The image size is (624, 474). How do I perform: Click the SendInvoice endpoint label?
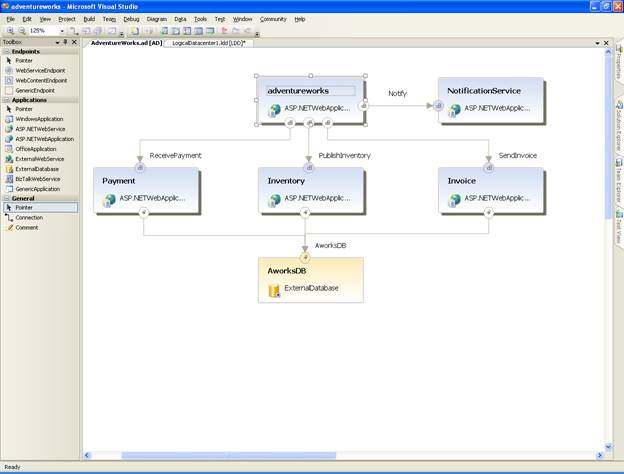[x=518, y=156]
